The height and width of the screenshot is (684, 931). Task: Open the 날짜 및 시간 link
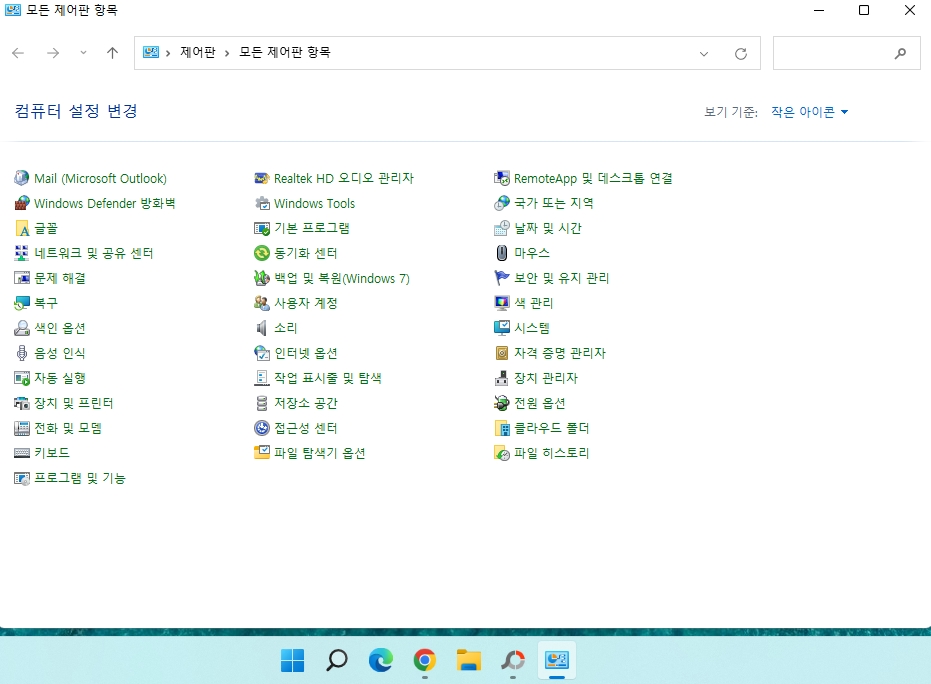(547, 228)
